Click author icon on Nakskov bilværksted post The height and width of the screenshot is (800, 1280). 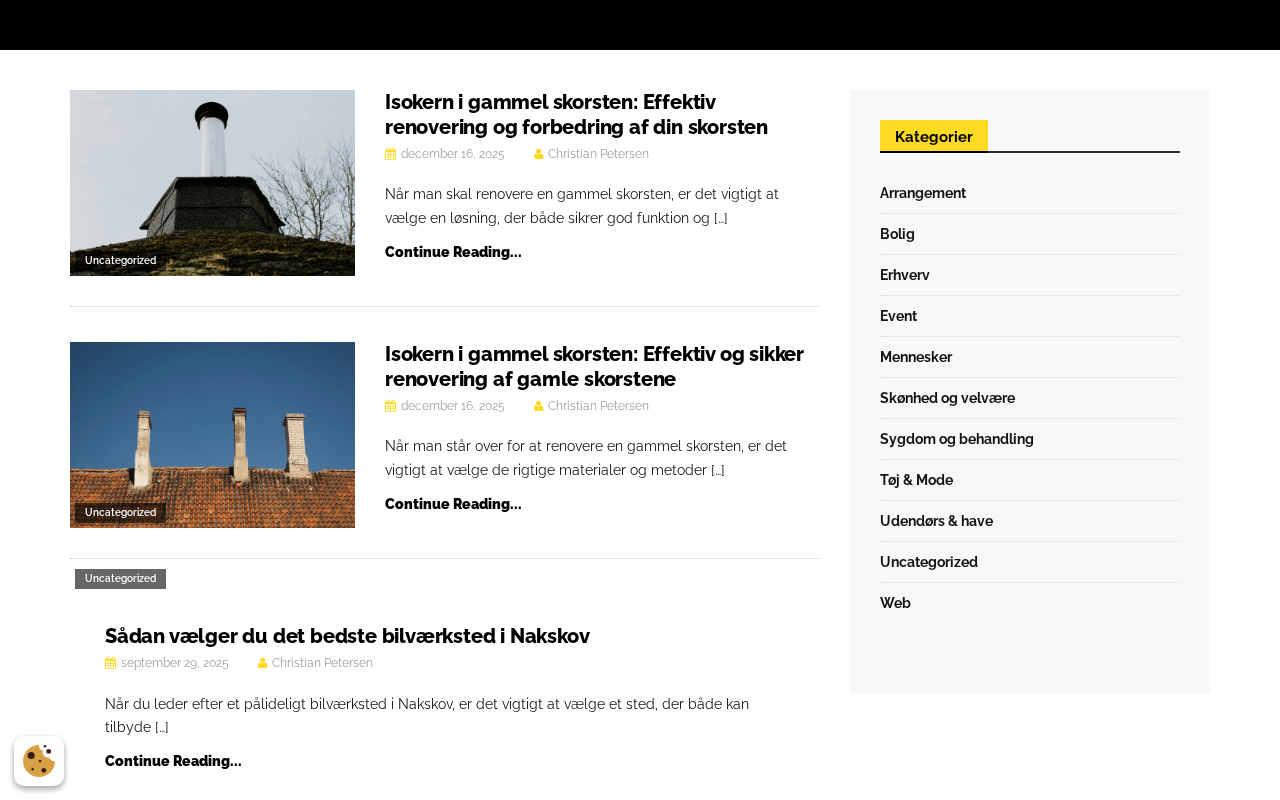click(262, 663)
